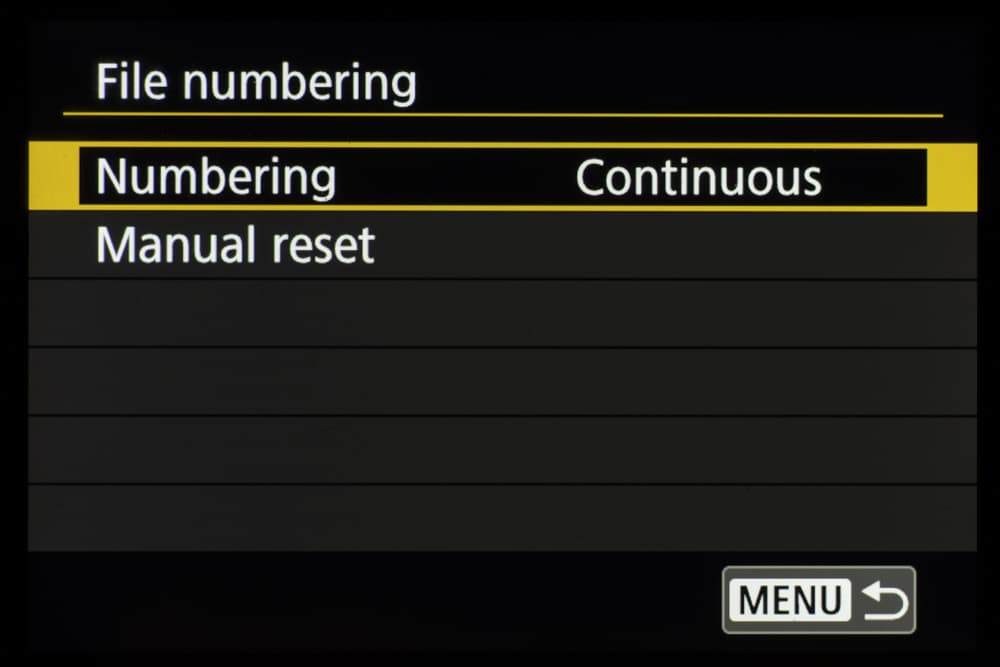Tap the word Numbering in highlighted row
Viewport: 1000px width, 667px height.
coord(216,178)
